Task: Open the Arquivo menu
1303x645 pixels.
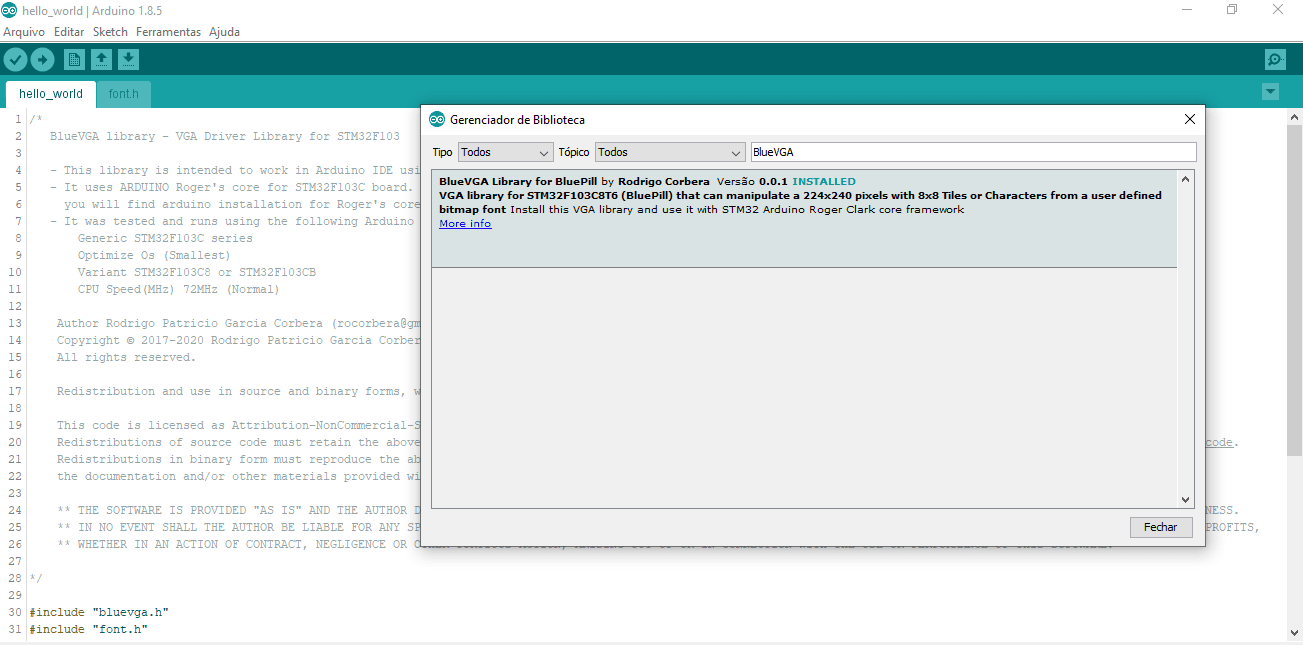Action: click(24, 32)
